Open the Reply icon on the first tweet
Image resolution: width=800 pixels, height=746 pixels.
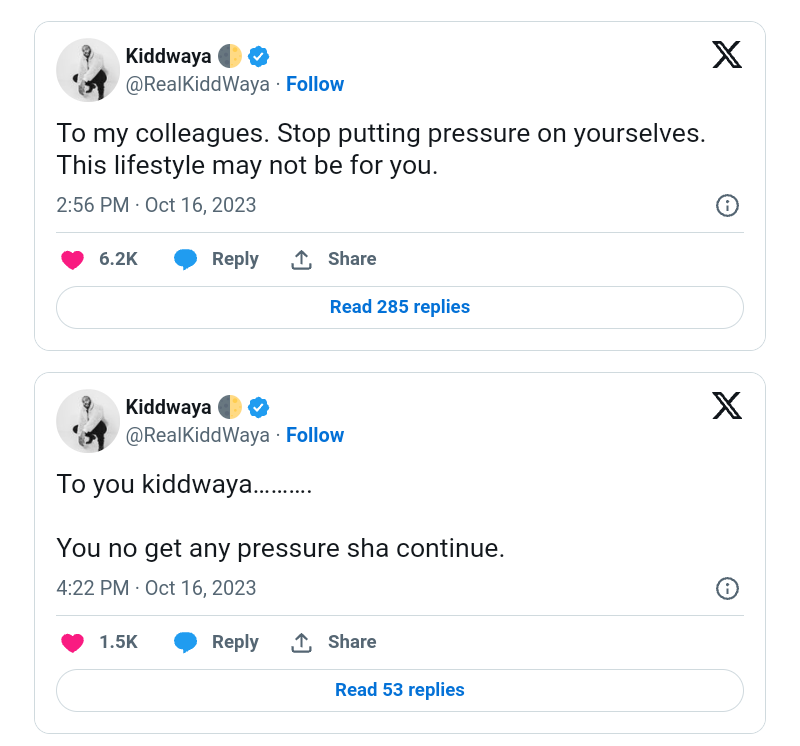pyautogui.click(x=186, y=258)
